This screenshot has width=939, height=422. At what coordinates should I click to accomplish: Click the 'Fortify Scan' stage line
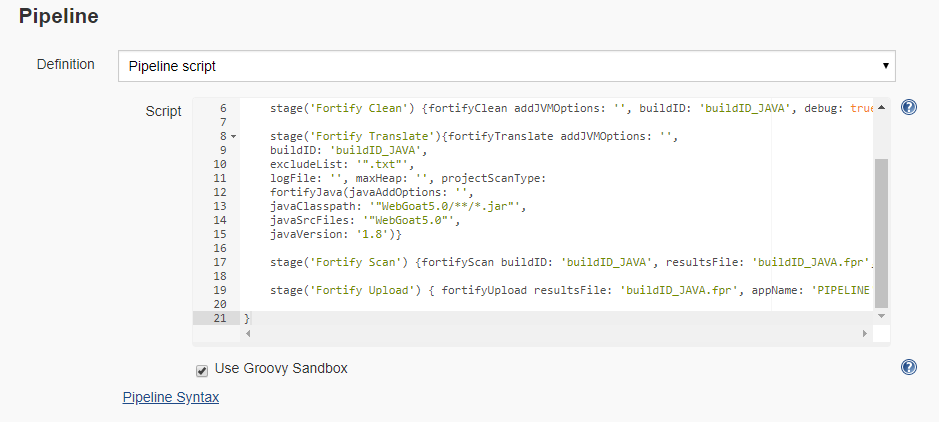point(571,262)
